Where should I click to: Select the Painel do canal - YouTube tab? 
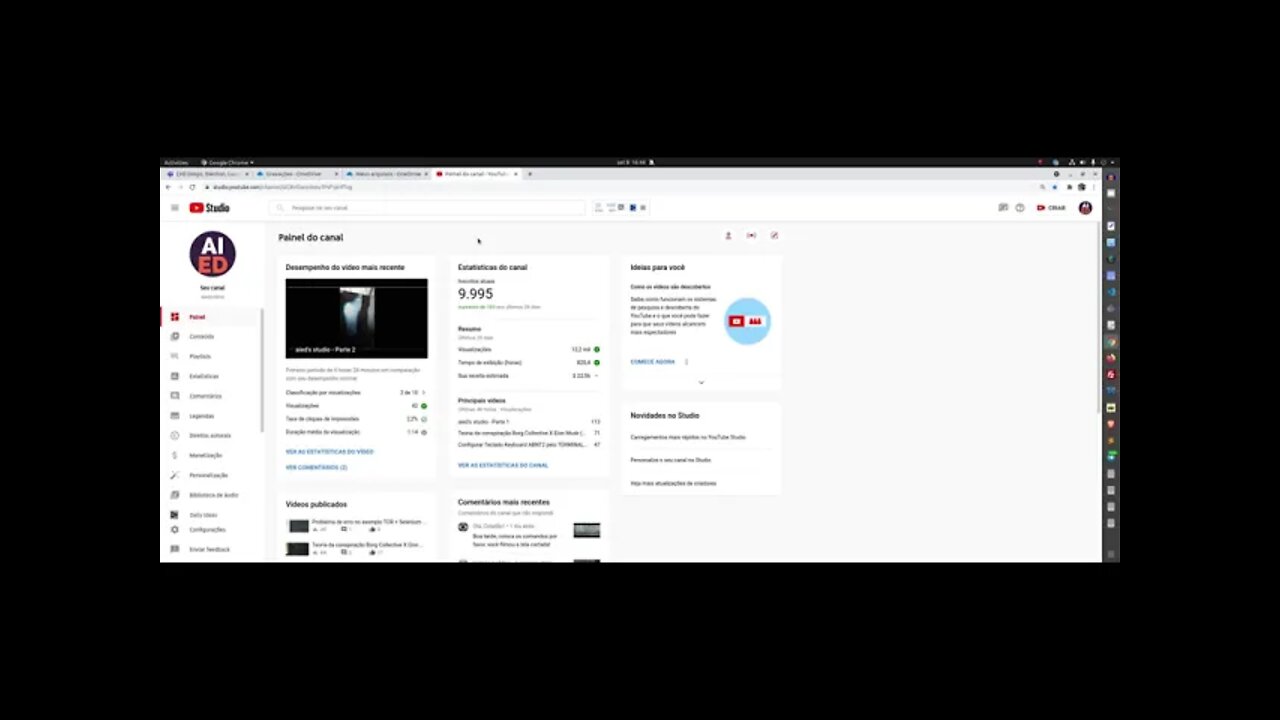click(x=477, y=174)
